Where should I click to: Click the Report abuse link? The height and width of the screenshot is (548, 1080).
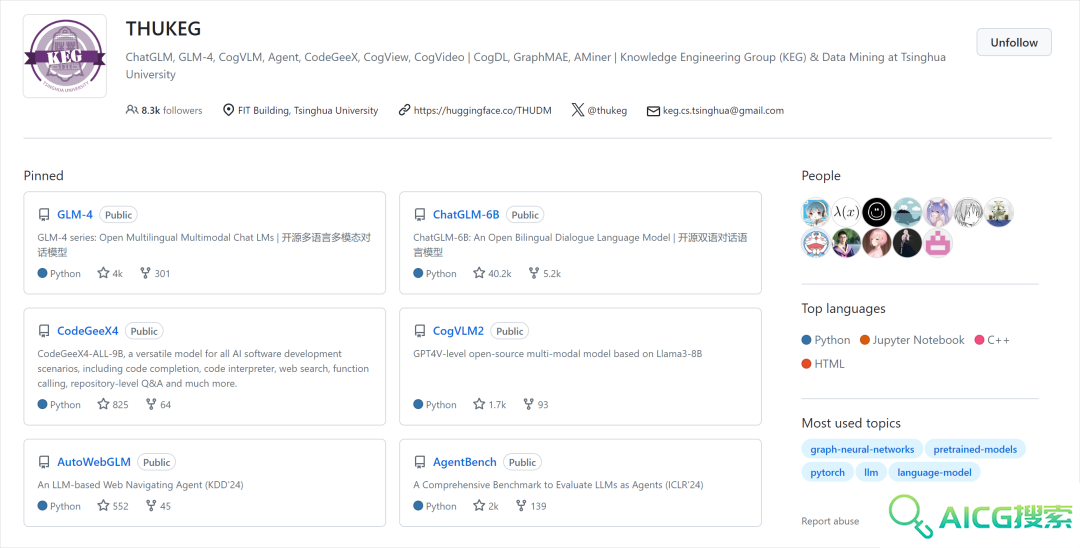click(830, 521)
